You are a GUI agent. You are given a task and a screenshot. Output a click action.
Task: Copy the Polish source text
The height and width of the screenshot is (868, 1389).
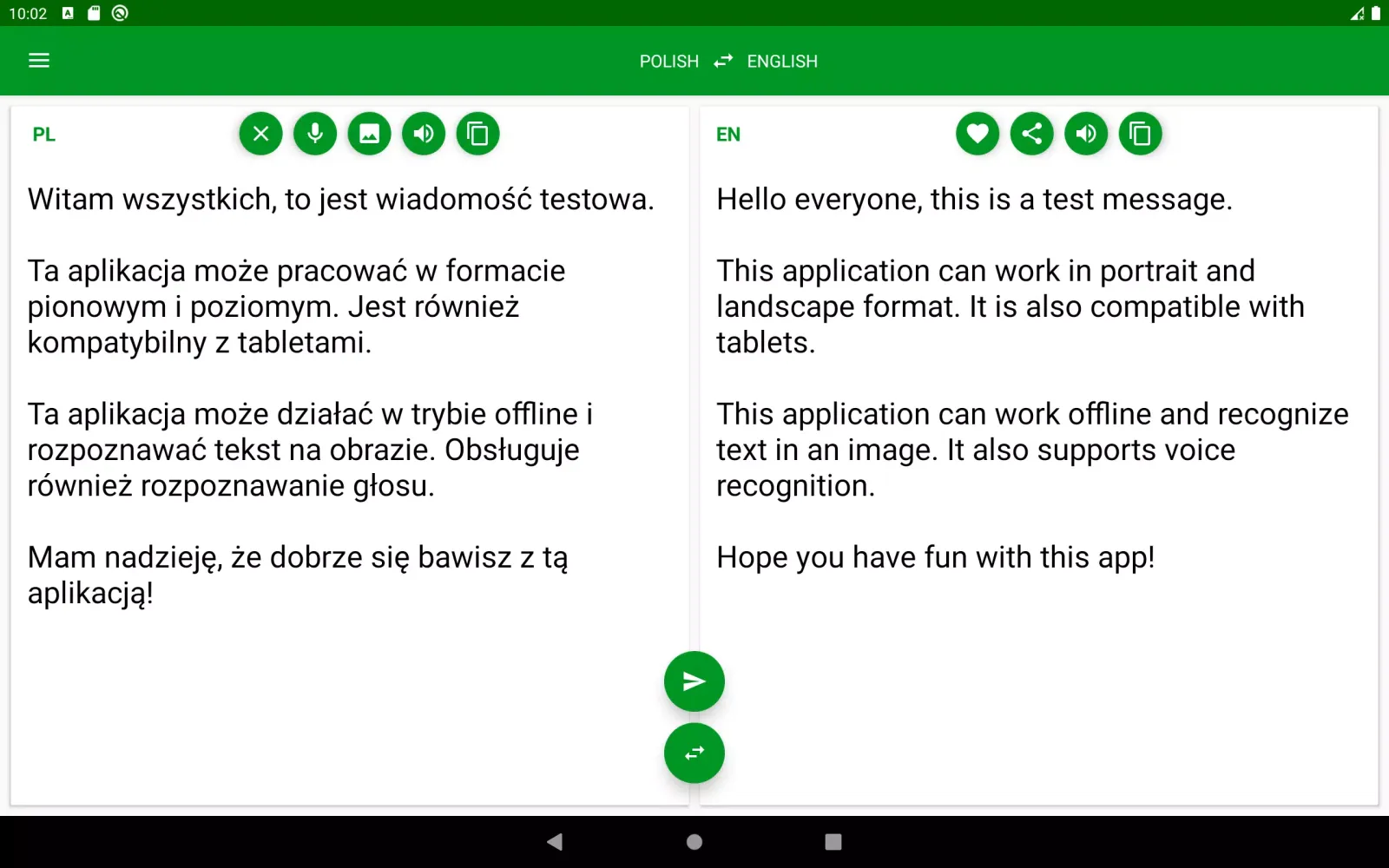pos(477,133)
